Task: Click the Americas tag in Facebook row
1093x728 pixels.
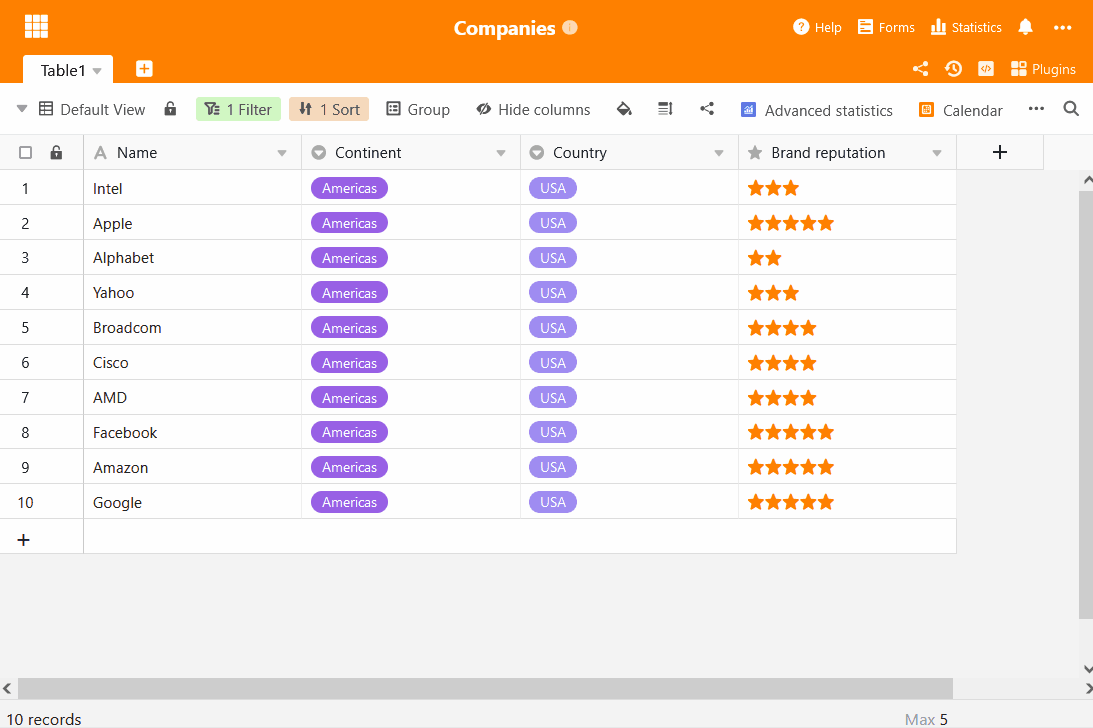Action: (x=349, y=432)
